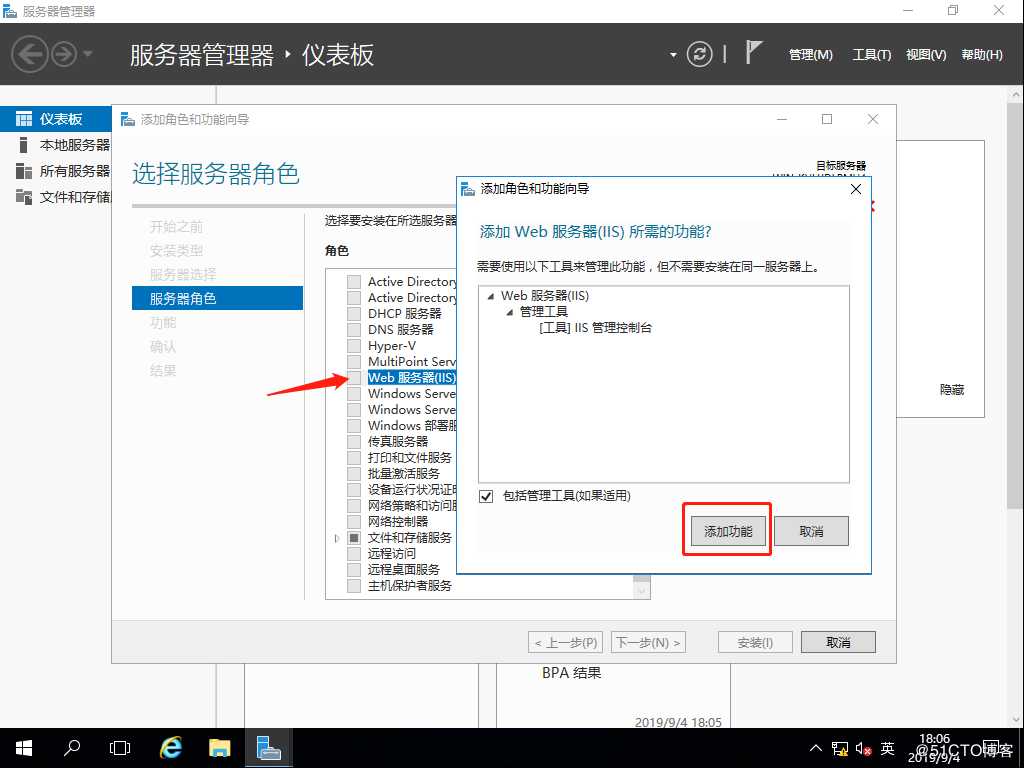
Task: Click the local server icon in sidebar
Action: (24, 145)
